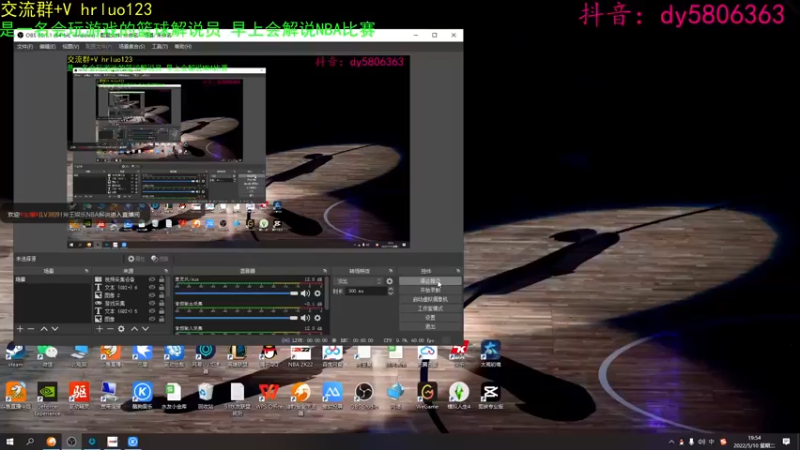
Task: Open the 淡出 transition dropdown
Action: tap(358, 281)
